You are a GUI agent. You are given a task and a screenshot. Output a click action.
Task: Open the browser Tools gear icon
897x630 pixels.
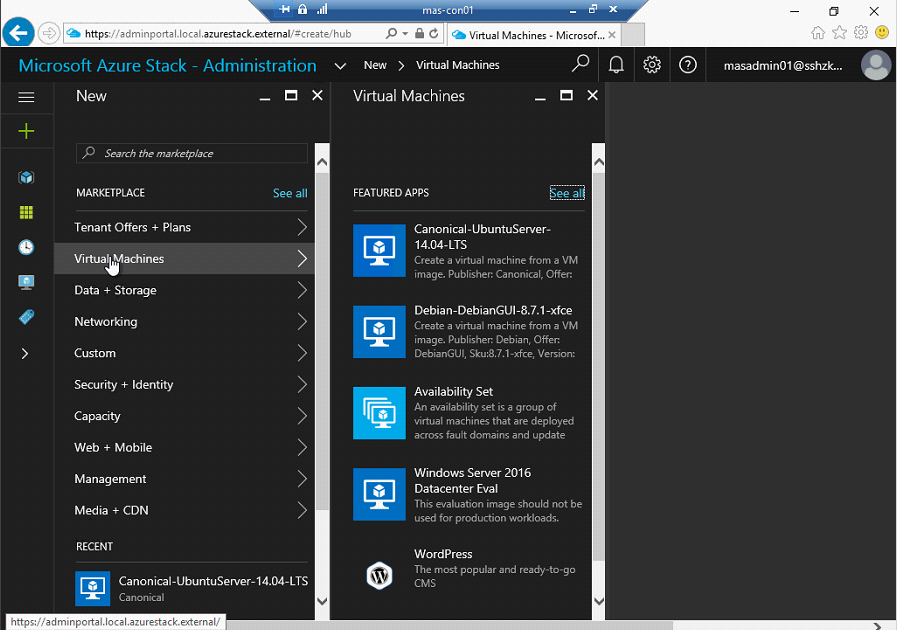click(861, 33)
